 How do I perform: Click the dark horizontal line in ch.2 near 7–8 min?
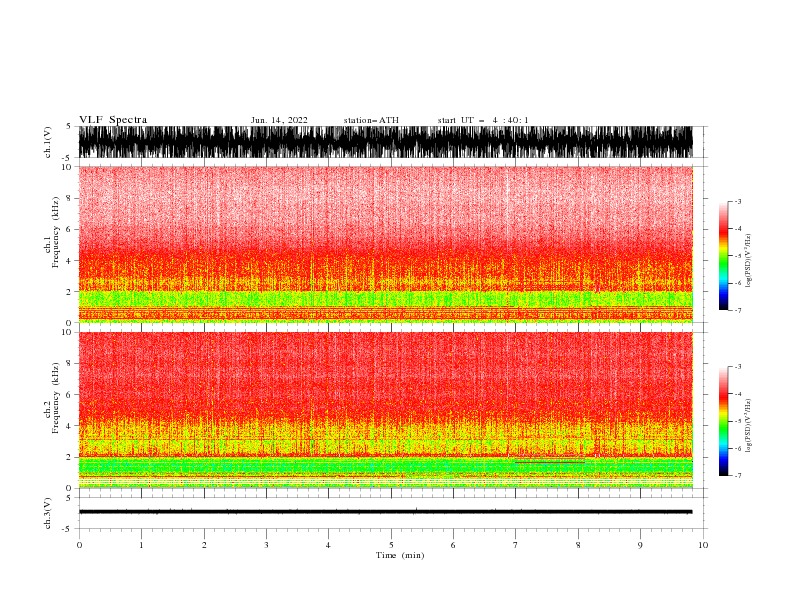tap(550, 462)
